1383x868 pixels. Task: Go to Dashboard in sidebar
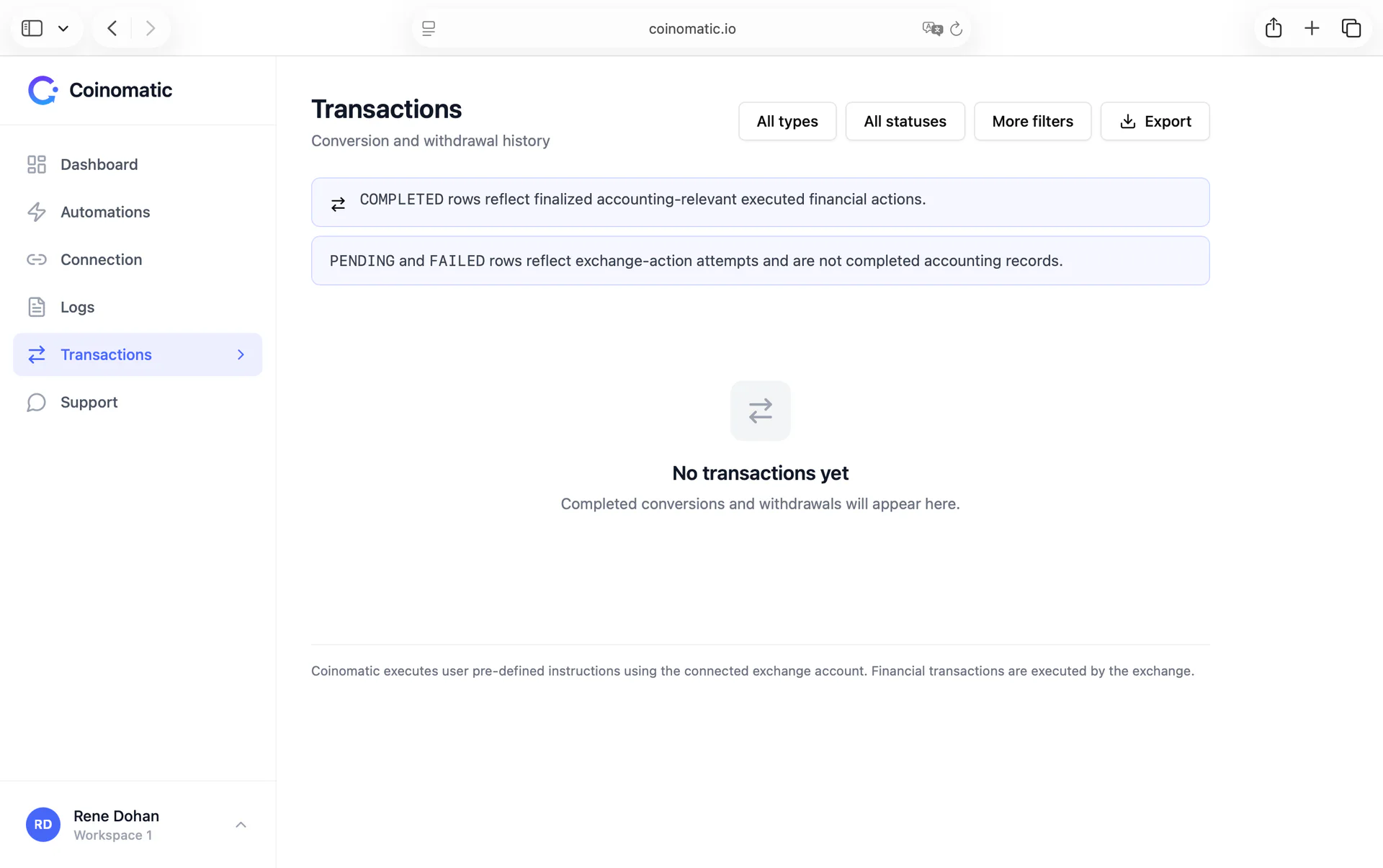tap(138, 164)
